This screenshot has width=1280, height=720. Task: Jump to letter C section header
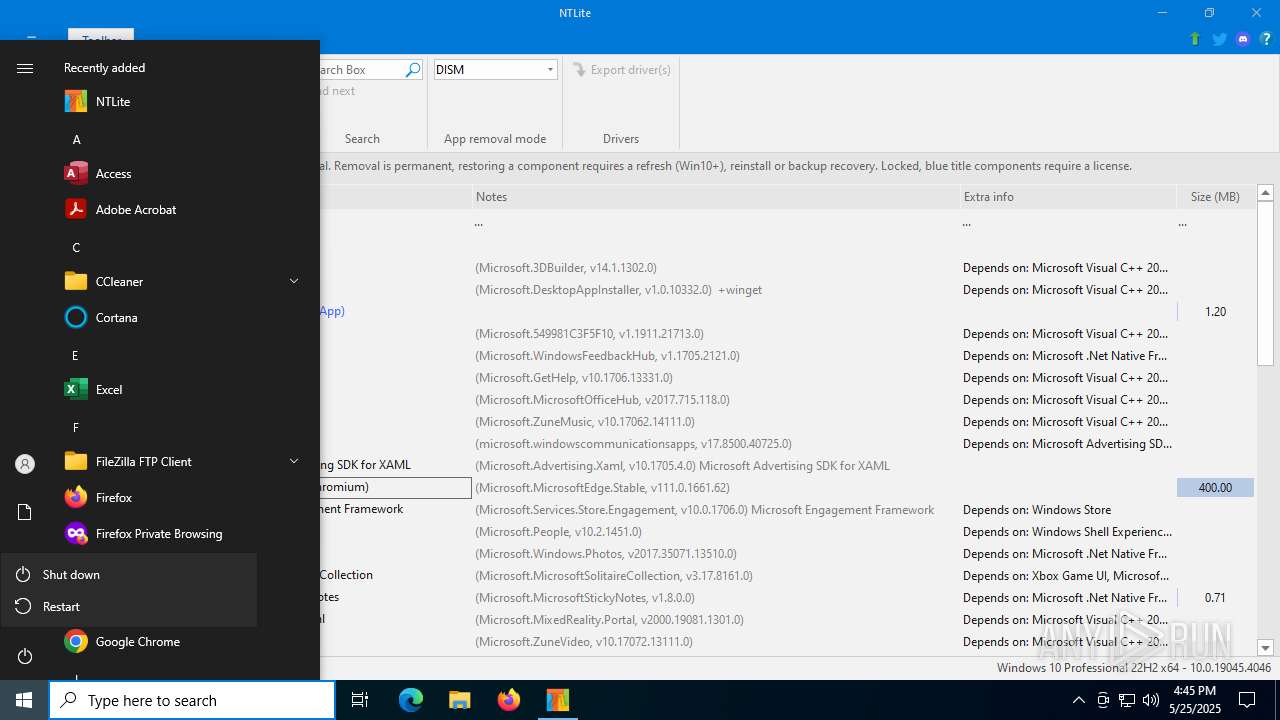[76, 247]
